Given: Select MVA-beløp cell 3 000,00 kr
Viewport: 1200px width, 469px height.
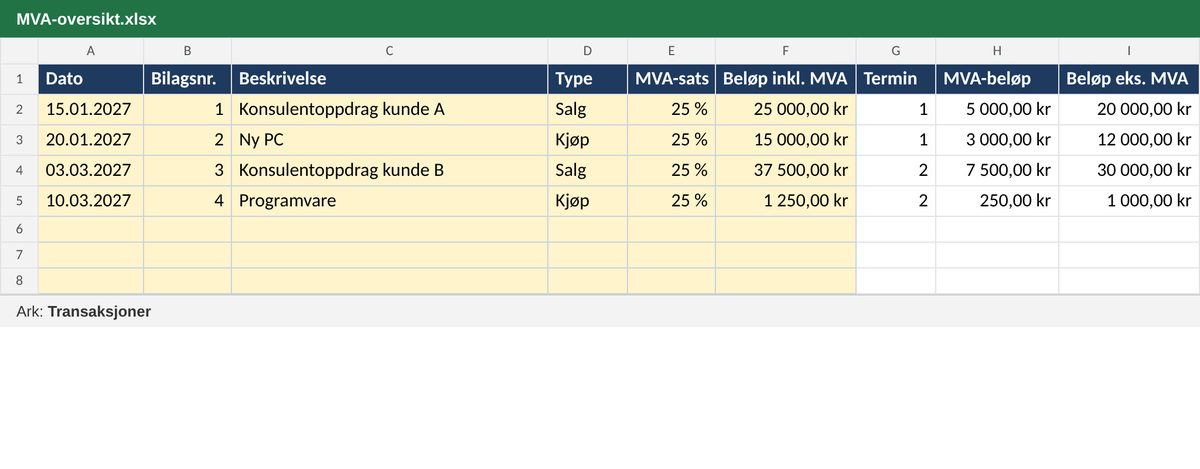Looking at the screenshot, I should click(997, 140).
